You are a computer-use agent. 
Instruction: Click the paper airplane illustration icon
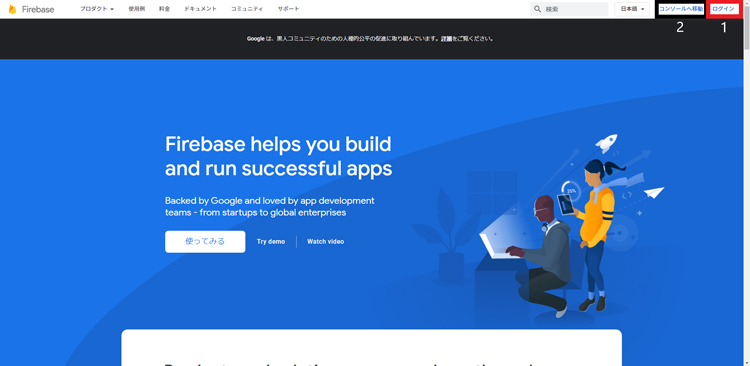point(654,192)
